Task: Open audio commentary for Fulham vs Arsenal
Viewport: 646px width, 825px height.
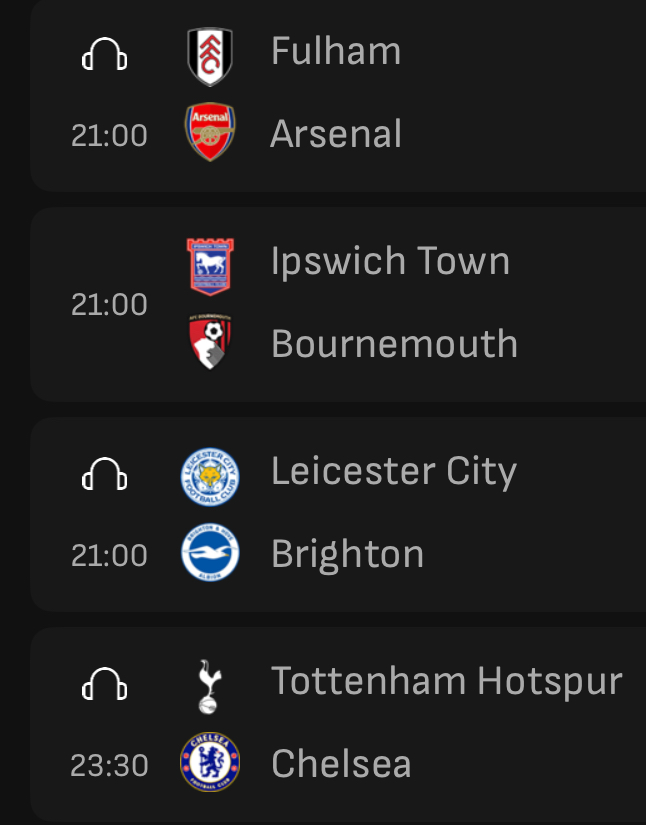Action: 104,54
